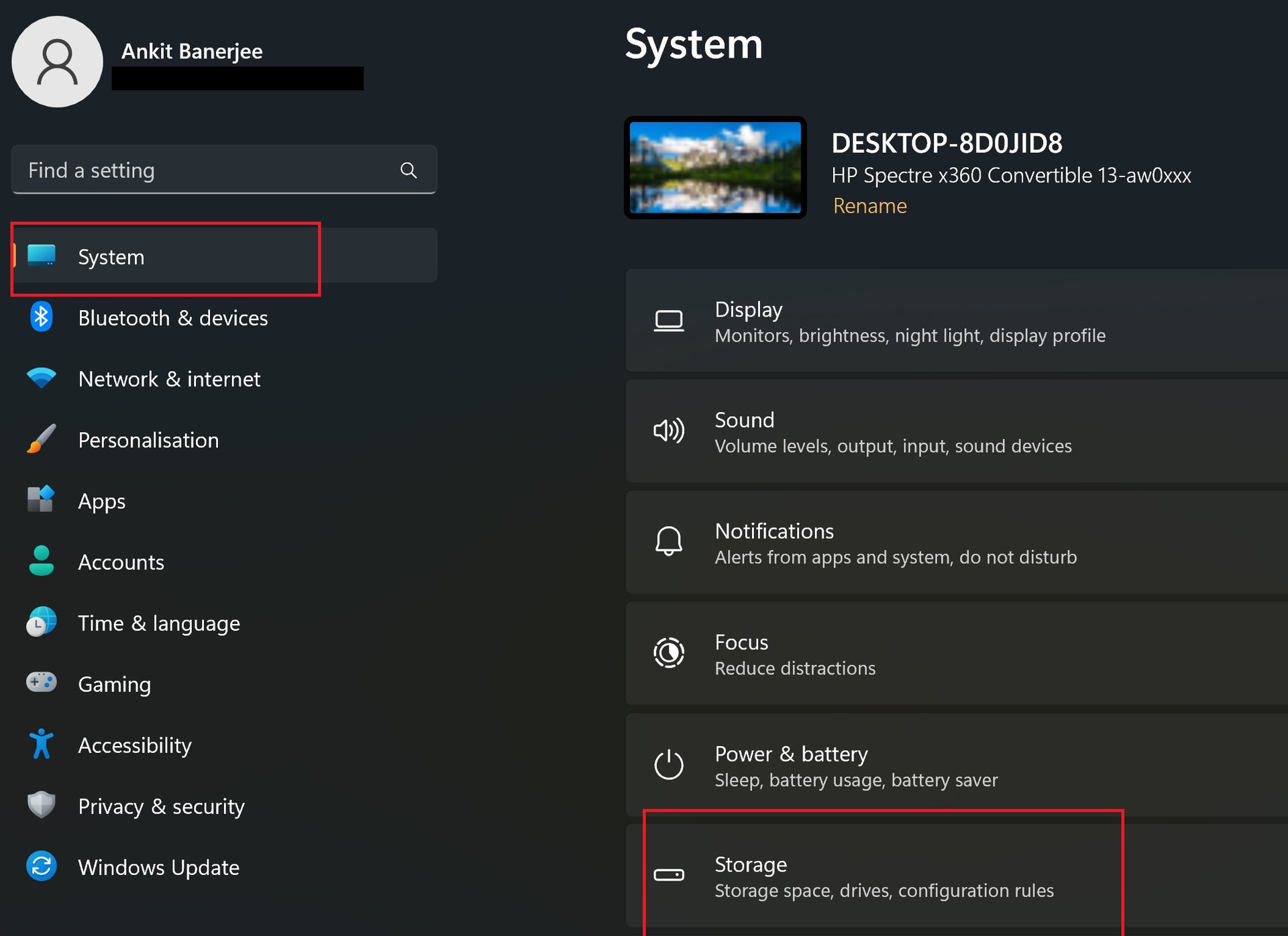
Task: Expand the Network & internet settings
Action: click(168, 378)
